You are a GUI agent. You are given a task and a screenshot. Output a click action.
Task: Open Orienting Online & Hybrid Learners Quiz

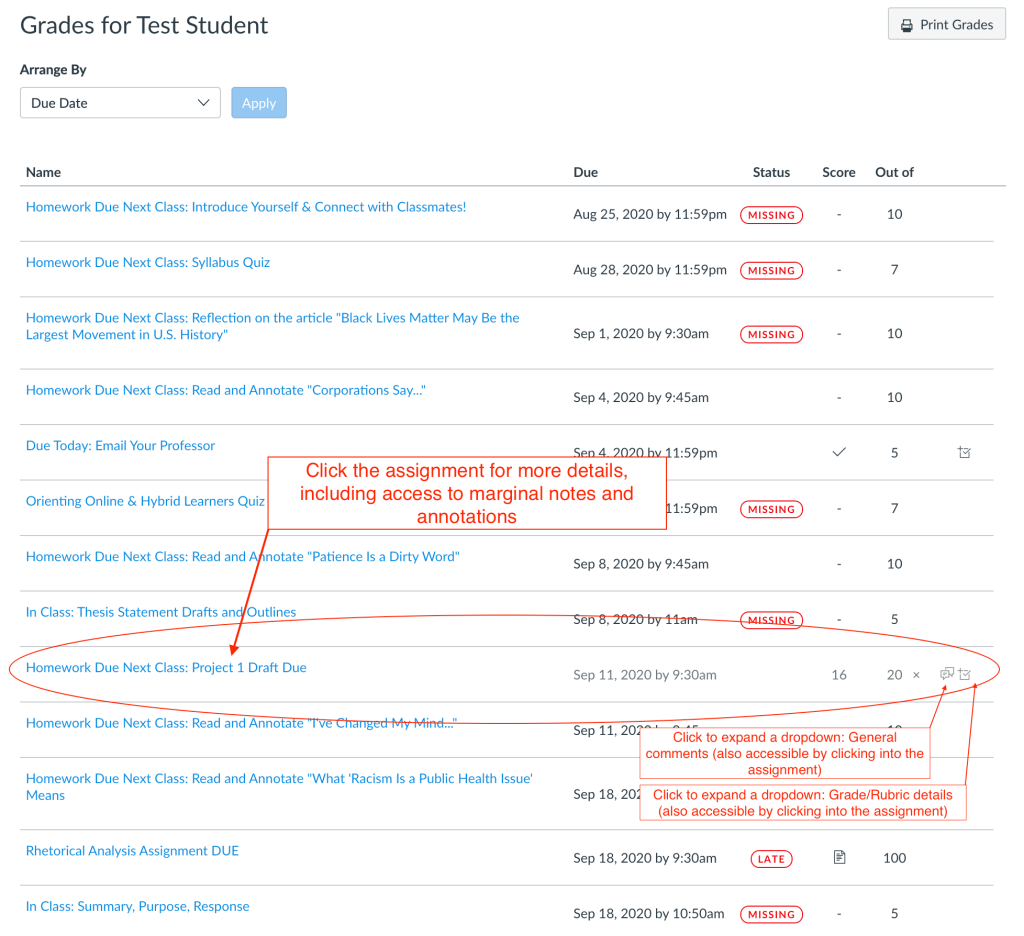pos(145,501)
